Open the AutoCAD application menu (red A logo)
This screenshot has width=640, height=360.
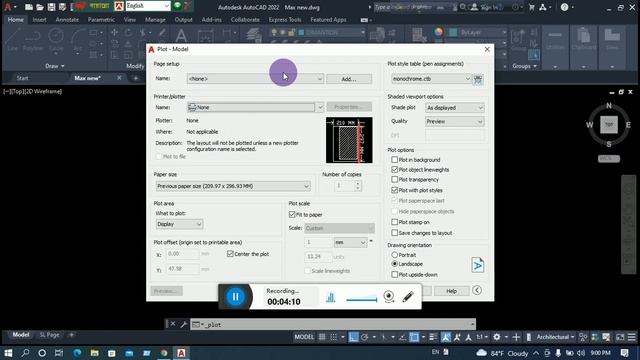[8, 7]
